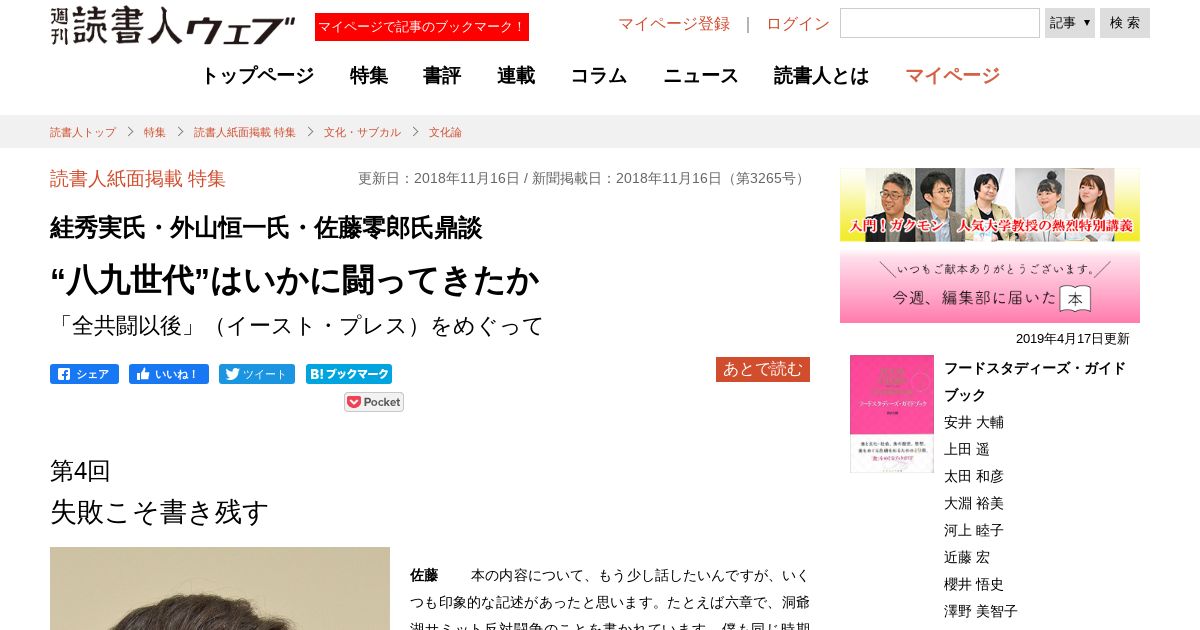Select author 上田 遥
The height and width of the screenshot is (630, 1200).
967,449
